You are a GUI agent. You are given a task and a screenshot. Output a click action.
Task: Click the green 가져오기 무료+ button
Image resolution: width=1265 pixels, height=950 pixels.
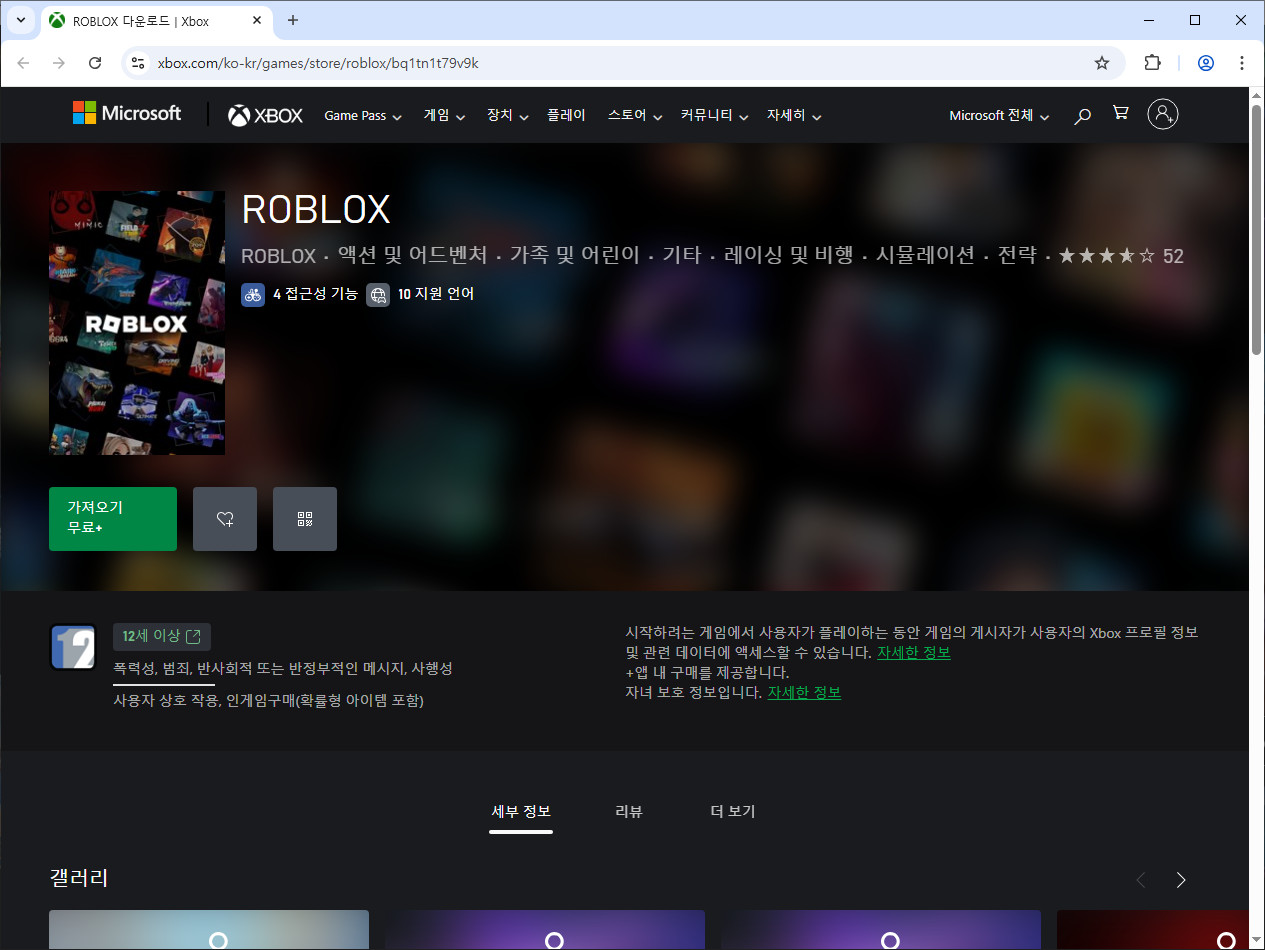(113, 519)
